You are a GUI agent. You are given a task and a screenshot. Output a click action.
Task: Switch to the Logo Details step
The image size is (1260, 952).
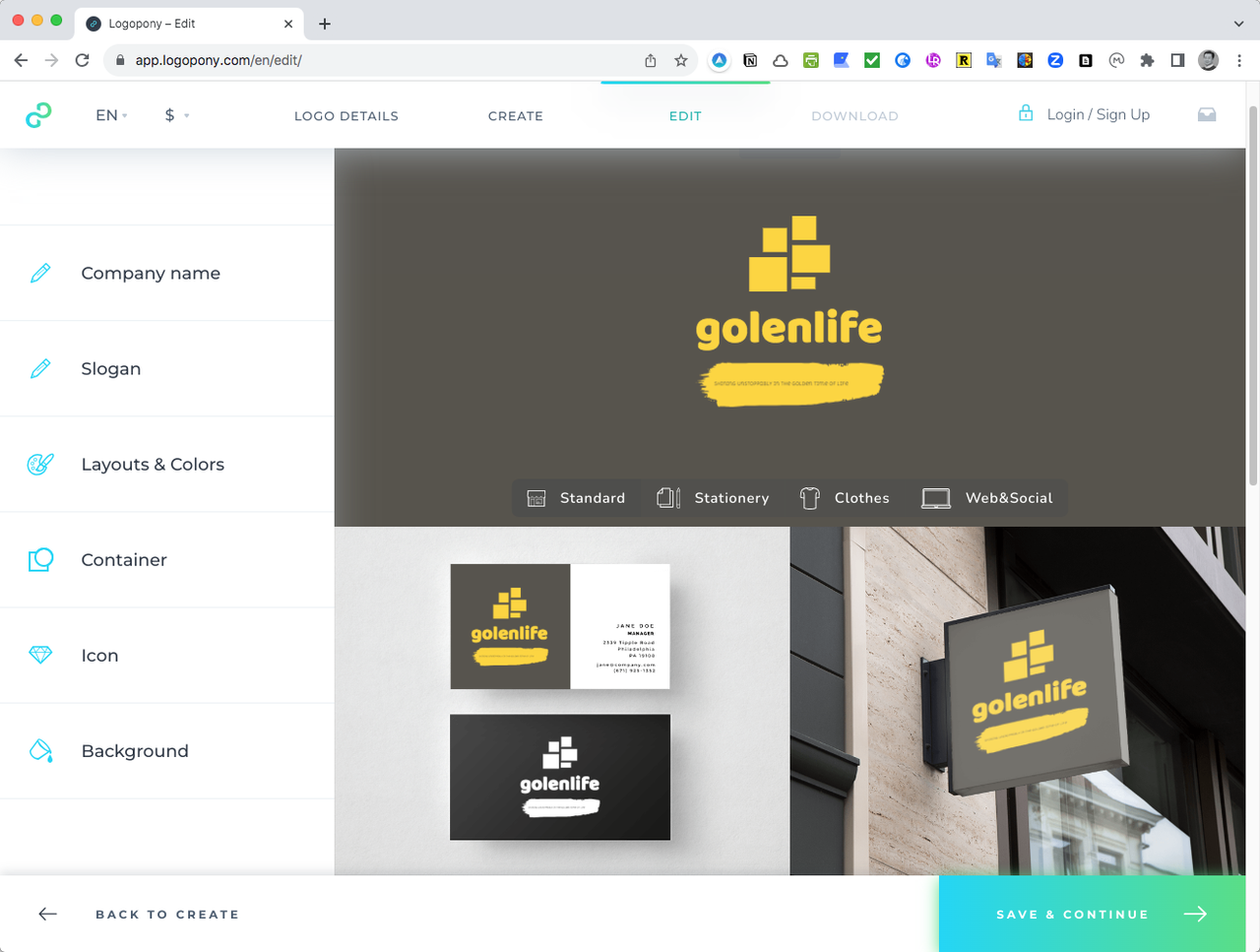(346, 116)
